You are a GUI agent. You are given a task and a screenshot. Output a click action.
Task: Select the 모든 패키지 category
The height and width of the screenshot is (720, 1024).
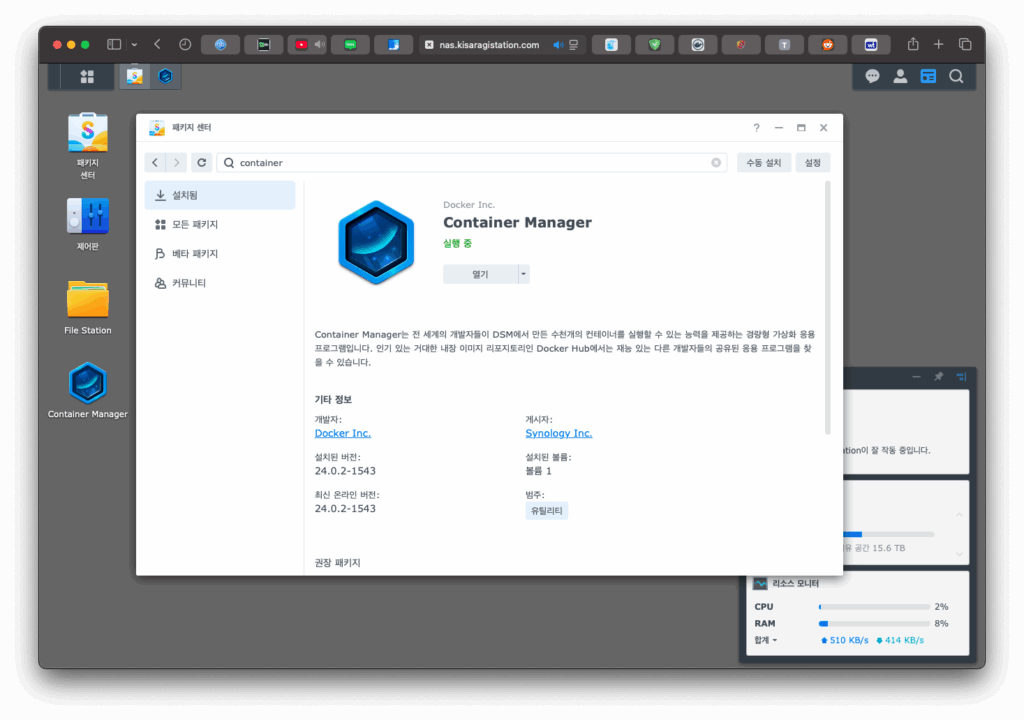pyautogui.click(x=220, y=224)
